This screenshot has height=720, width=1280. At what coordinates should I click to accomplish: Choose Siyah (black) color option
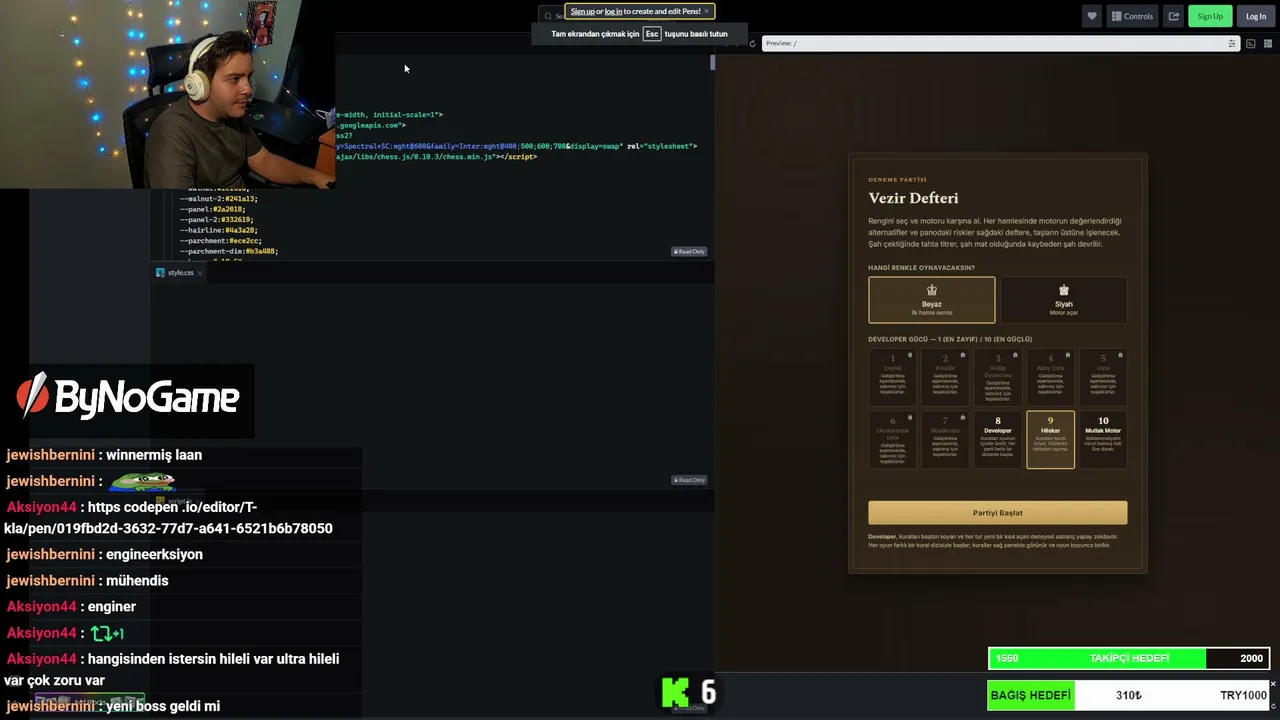point(1063,300)
